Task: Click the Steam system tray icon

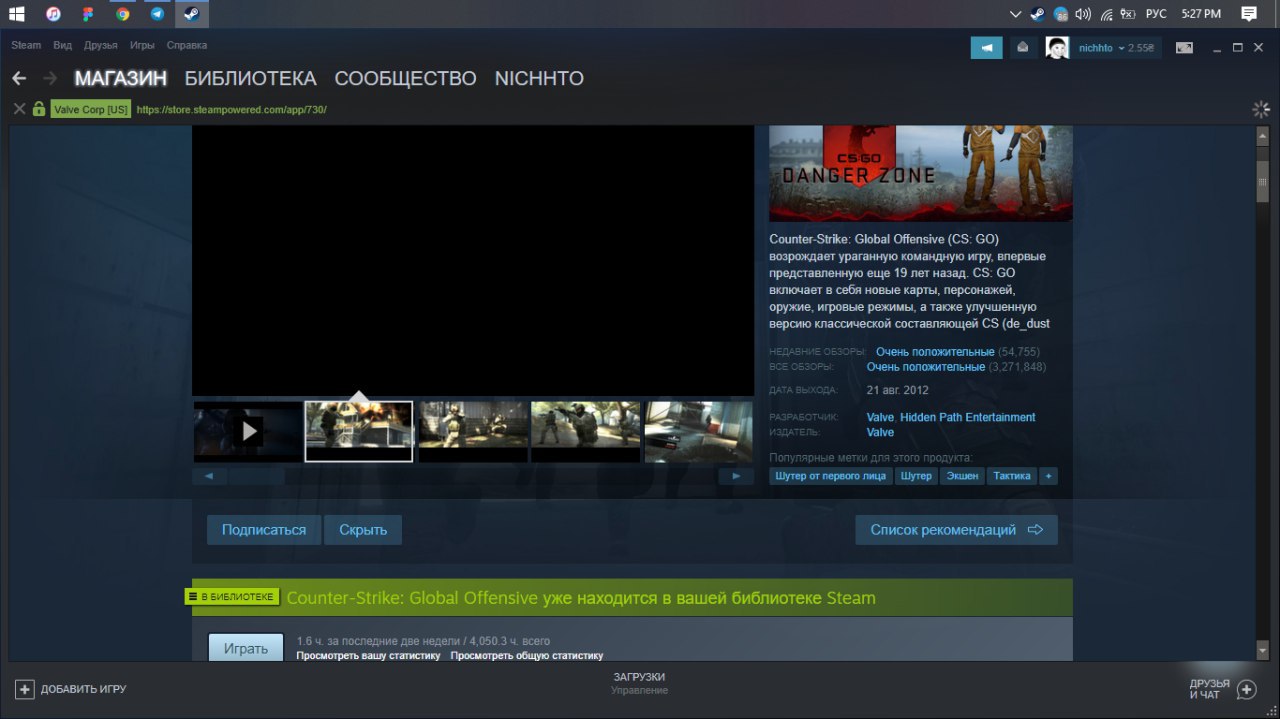Action: coord(1038,14)
